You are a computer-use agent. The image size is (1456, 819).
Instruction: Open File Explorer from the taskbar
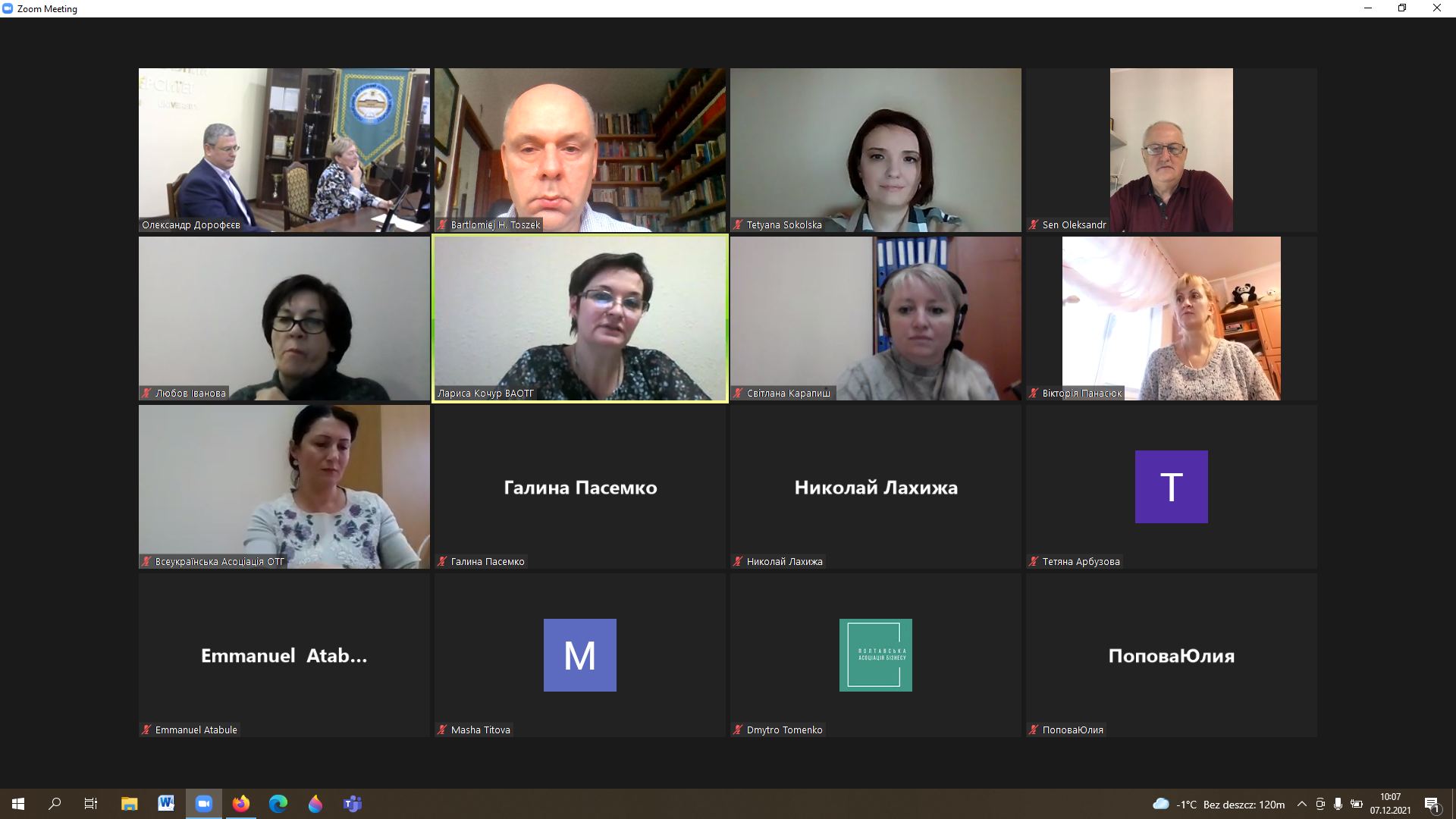tap(129, 804)
